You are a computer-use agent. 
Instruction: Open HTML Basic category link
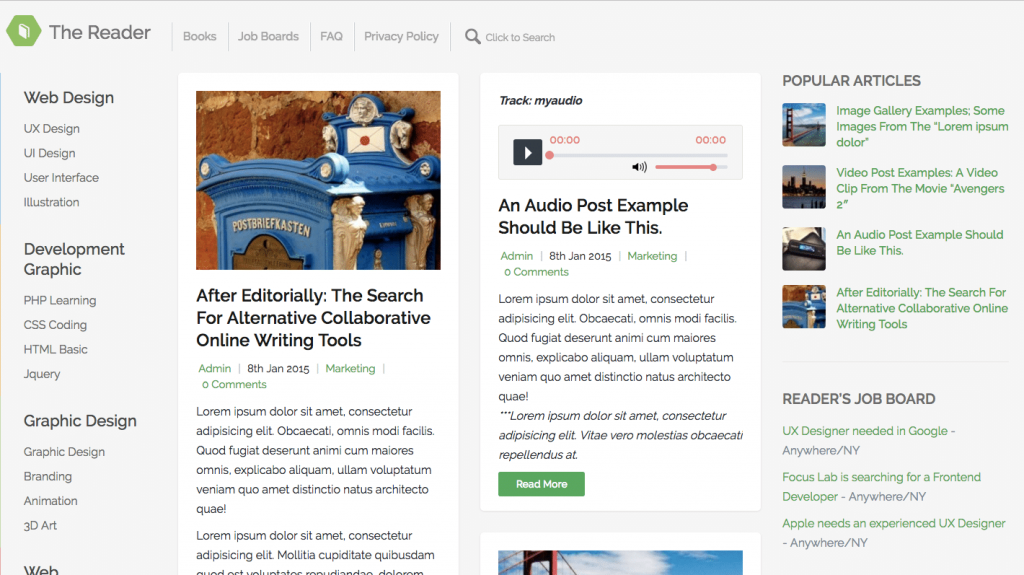[x=56, y=350]
